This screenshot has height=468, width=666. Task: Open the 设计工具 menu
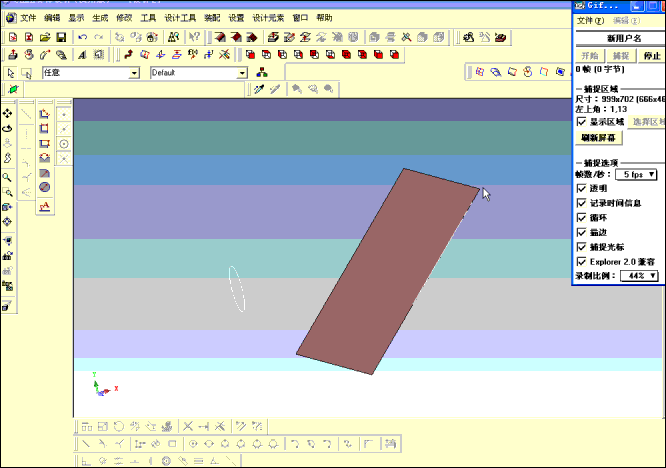click(x=180, y=18)
